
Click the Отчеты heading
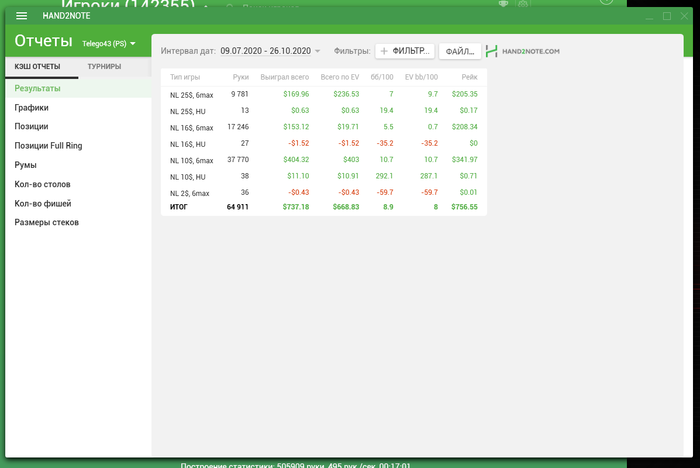pos(43,41)
